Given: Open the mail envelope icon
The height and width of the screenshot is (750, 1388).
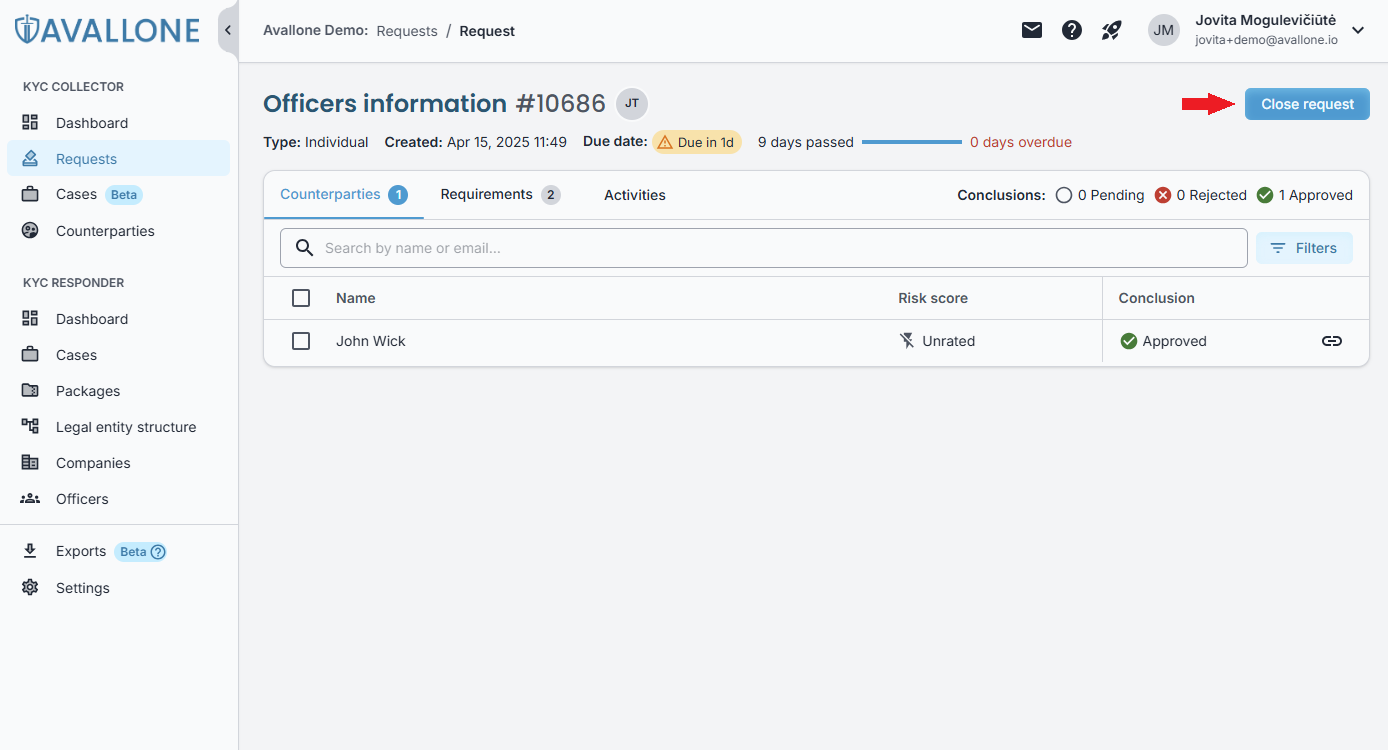Looking at the screenshot, I should (1032, 30).
